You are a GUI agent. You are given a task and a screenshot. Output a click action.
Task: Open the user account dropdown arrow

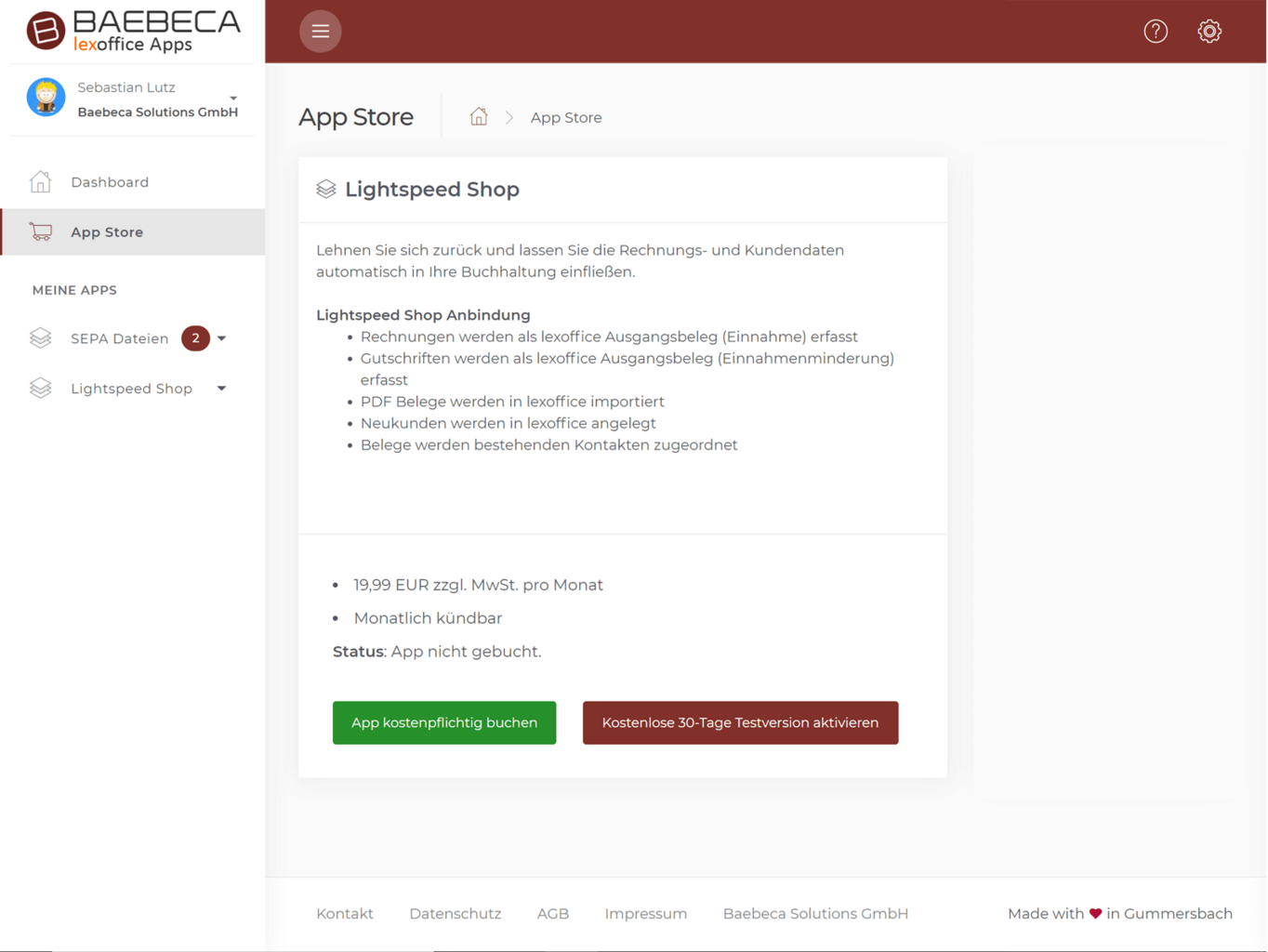click(x=233, y=99)
